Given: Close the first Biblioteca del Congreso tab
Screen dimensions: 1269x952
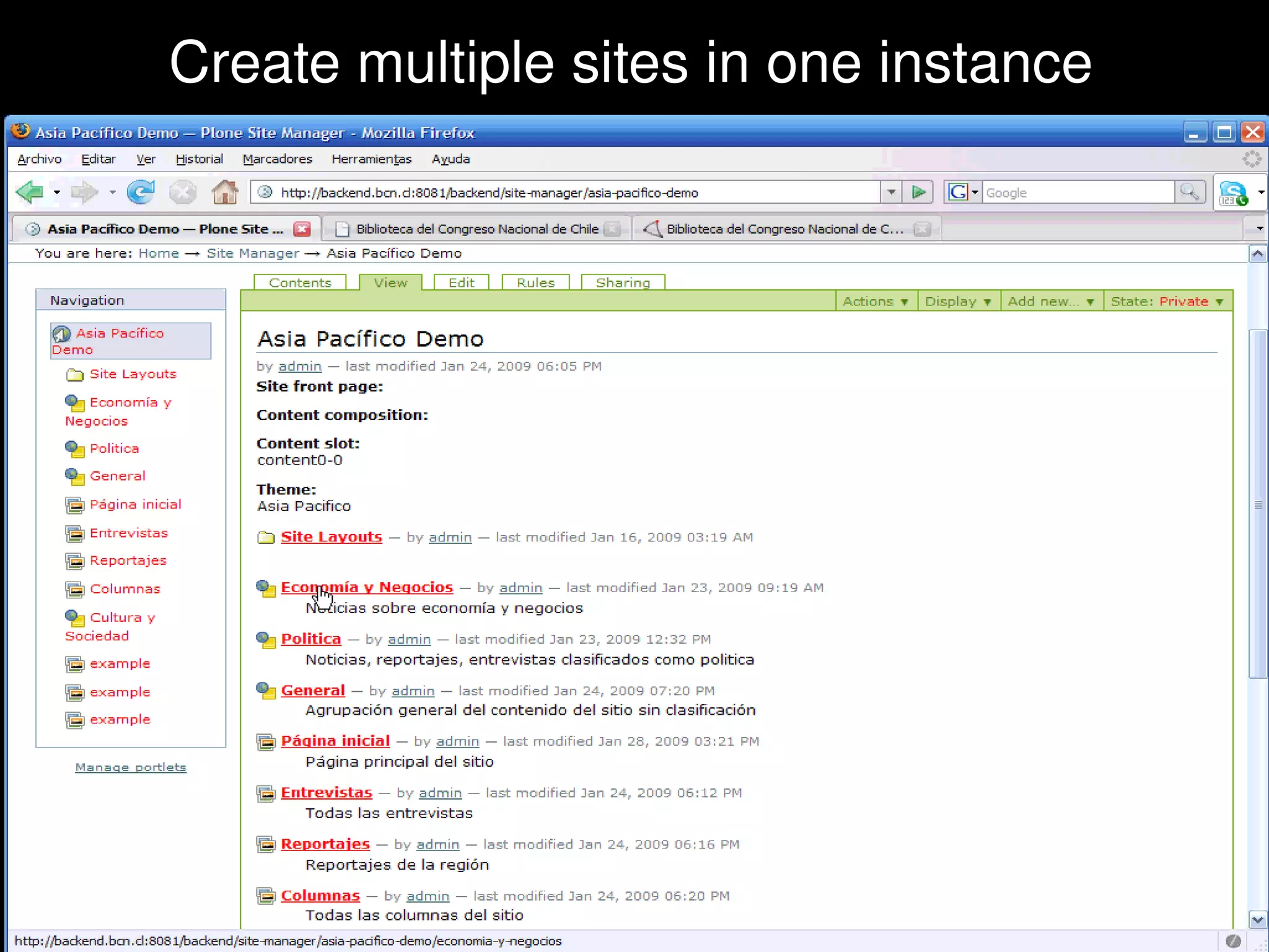Looking at the screenshot, I should coord(612,229).
